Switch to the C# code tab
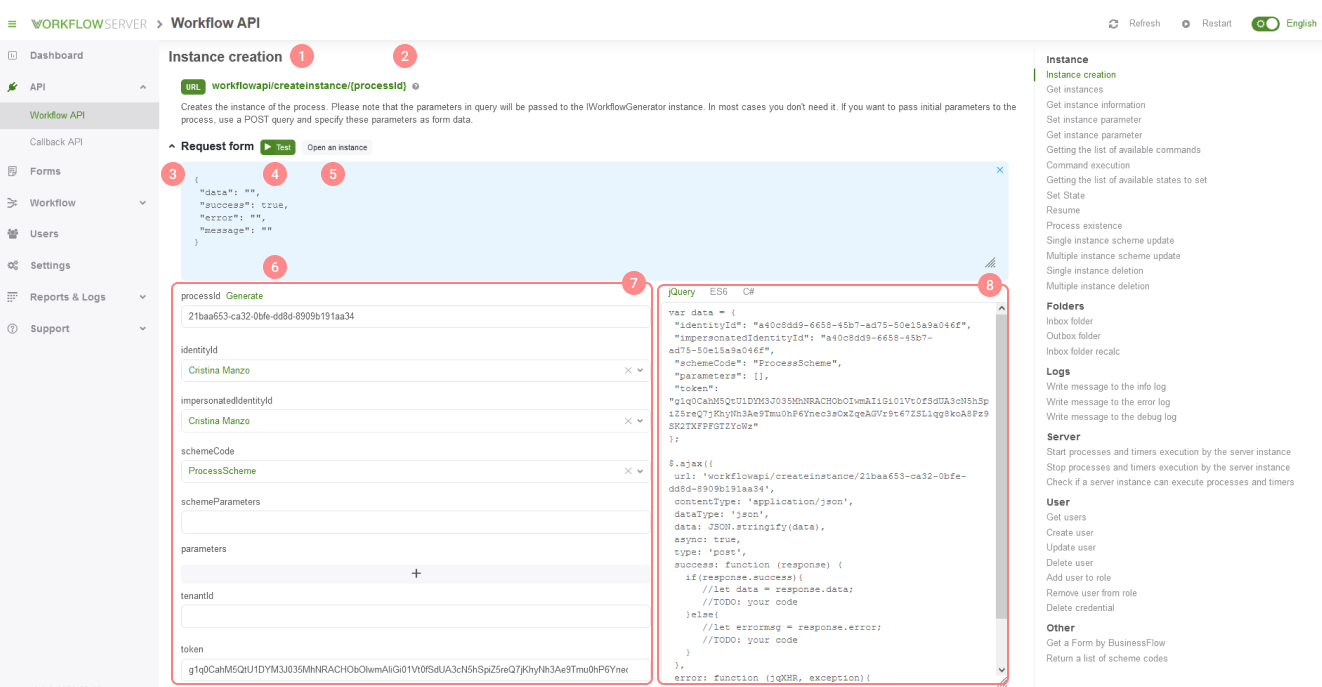1322x687 pixels. click(x=748, y=292)
